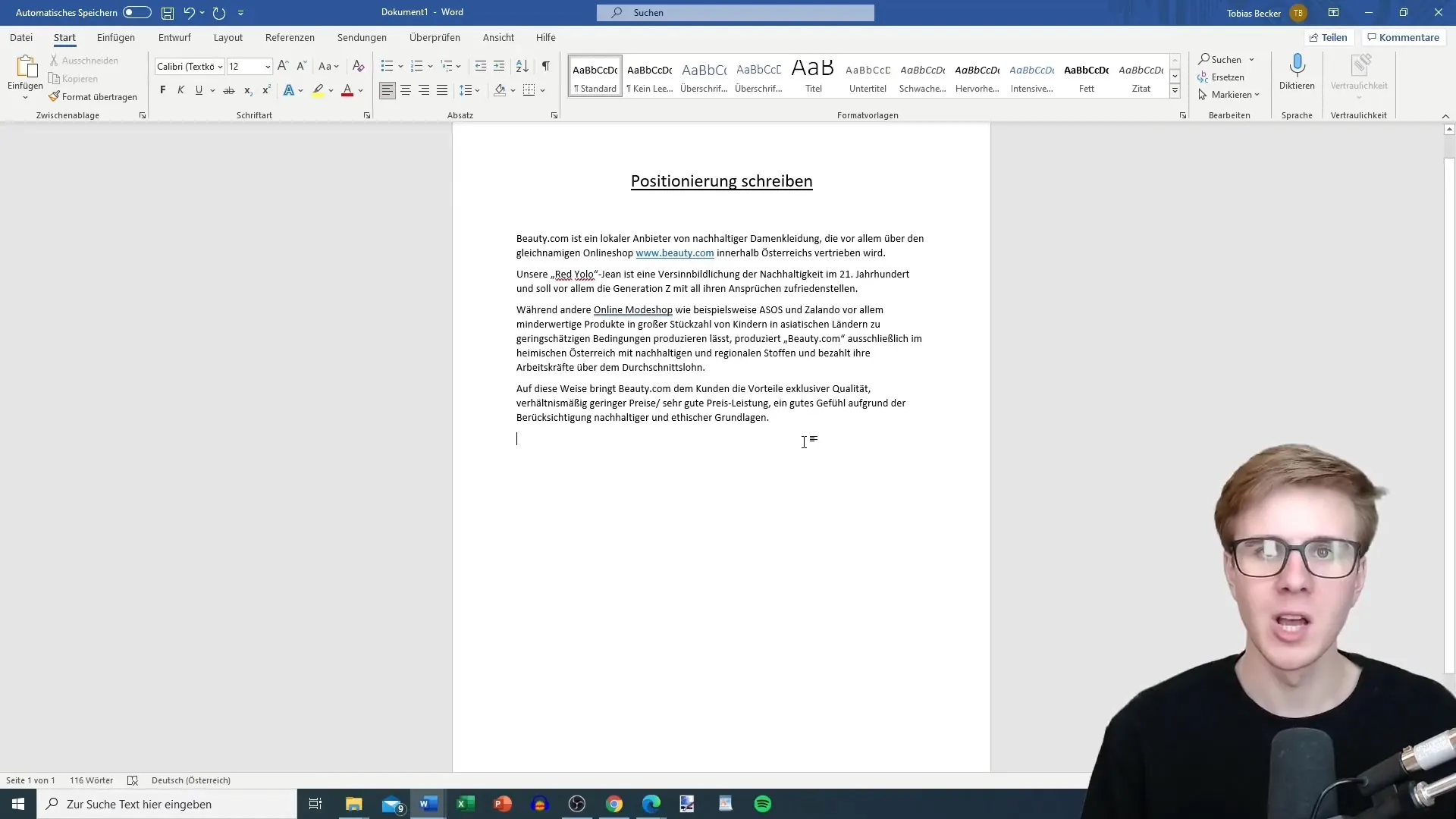Decrease paragraph indent
The width and height of the screenshot is (1456, 819).
[481, 66]
